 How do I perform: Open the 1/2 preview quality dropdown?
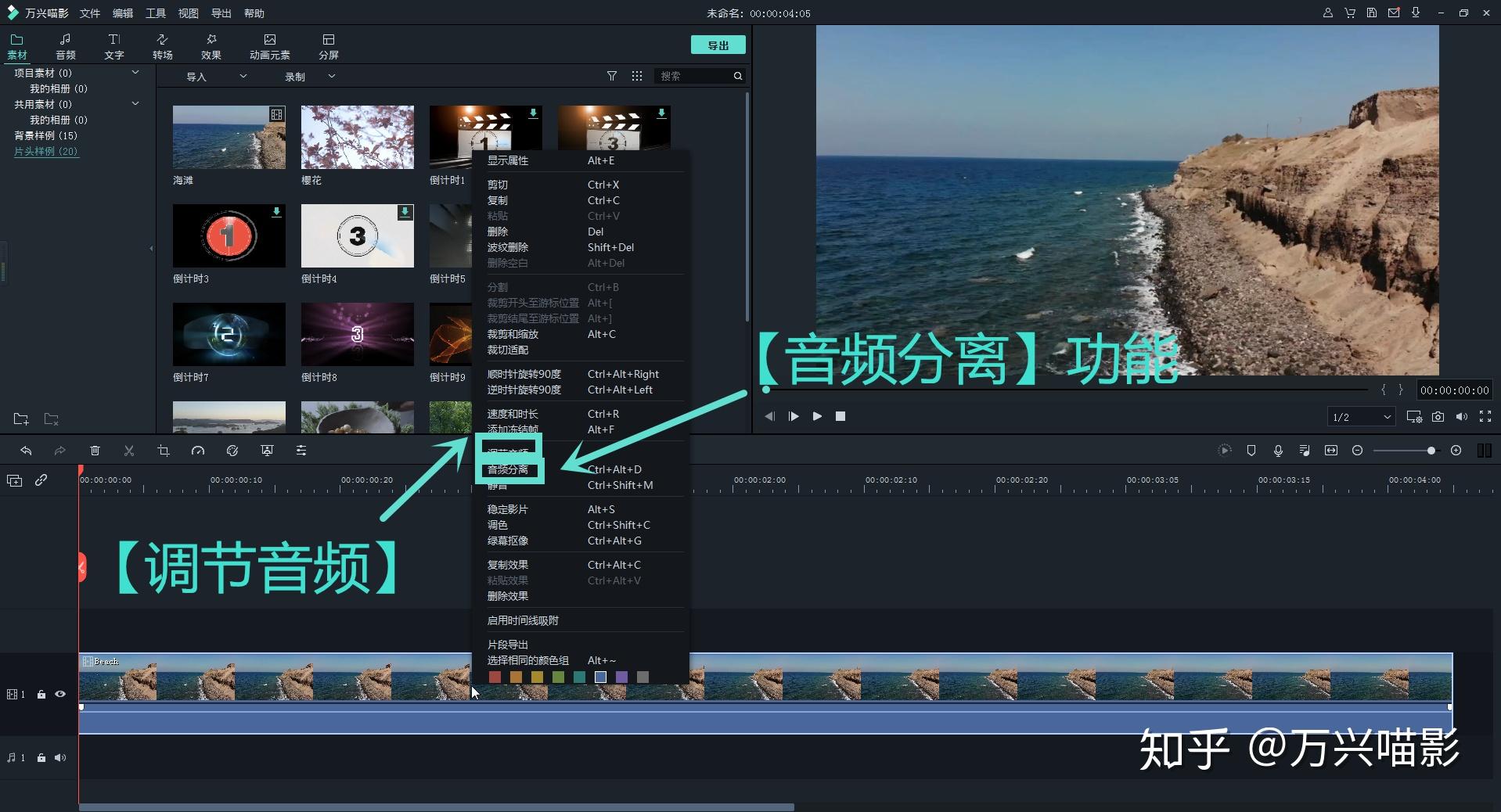coord(1362,417)
